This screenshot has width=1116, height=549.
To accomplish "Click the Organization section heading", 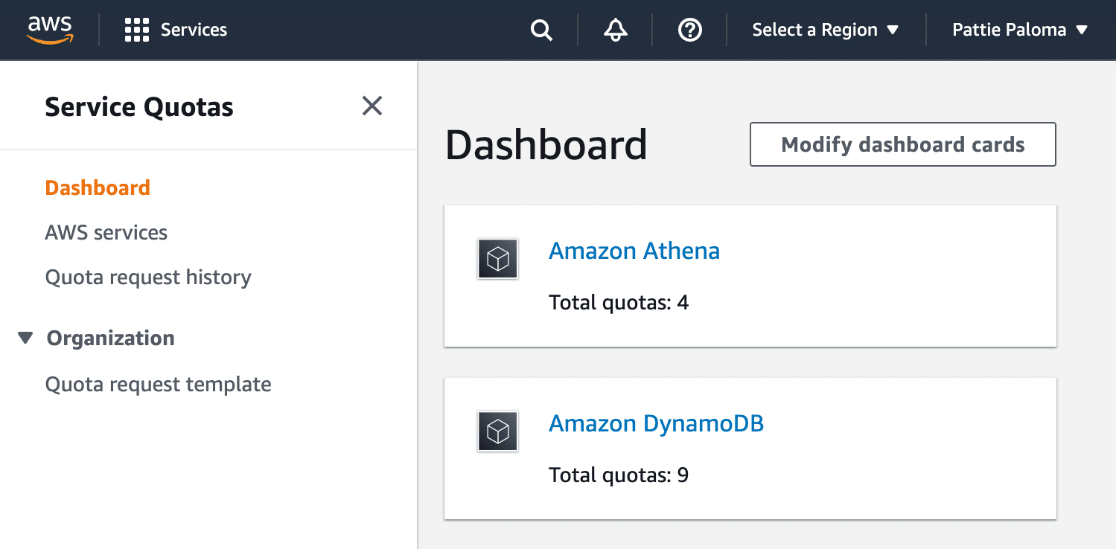I will pos(110,338).
